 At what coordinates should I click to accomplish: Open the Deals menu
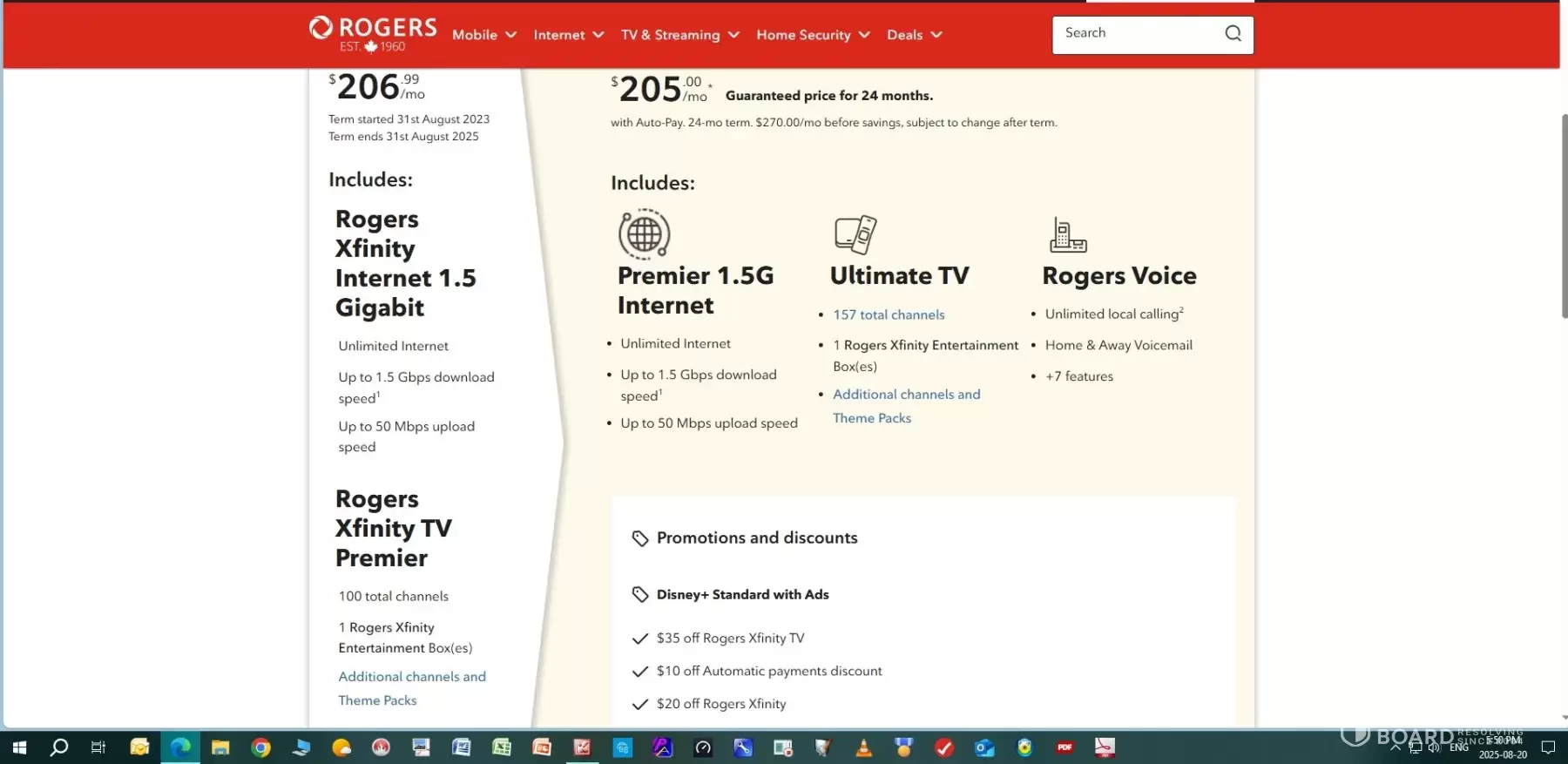coord(914,35)
